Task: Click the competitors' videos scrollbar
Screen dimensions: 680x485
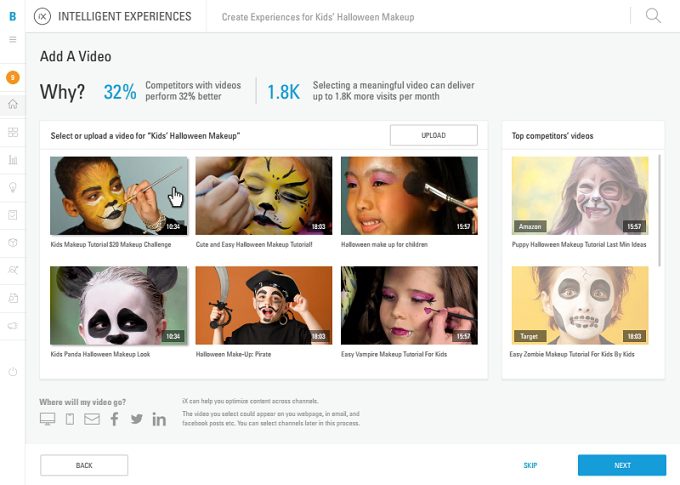Action: (659, 210)
